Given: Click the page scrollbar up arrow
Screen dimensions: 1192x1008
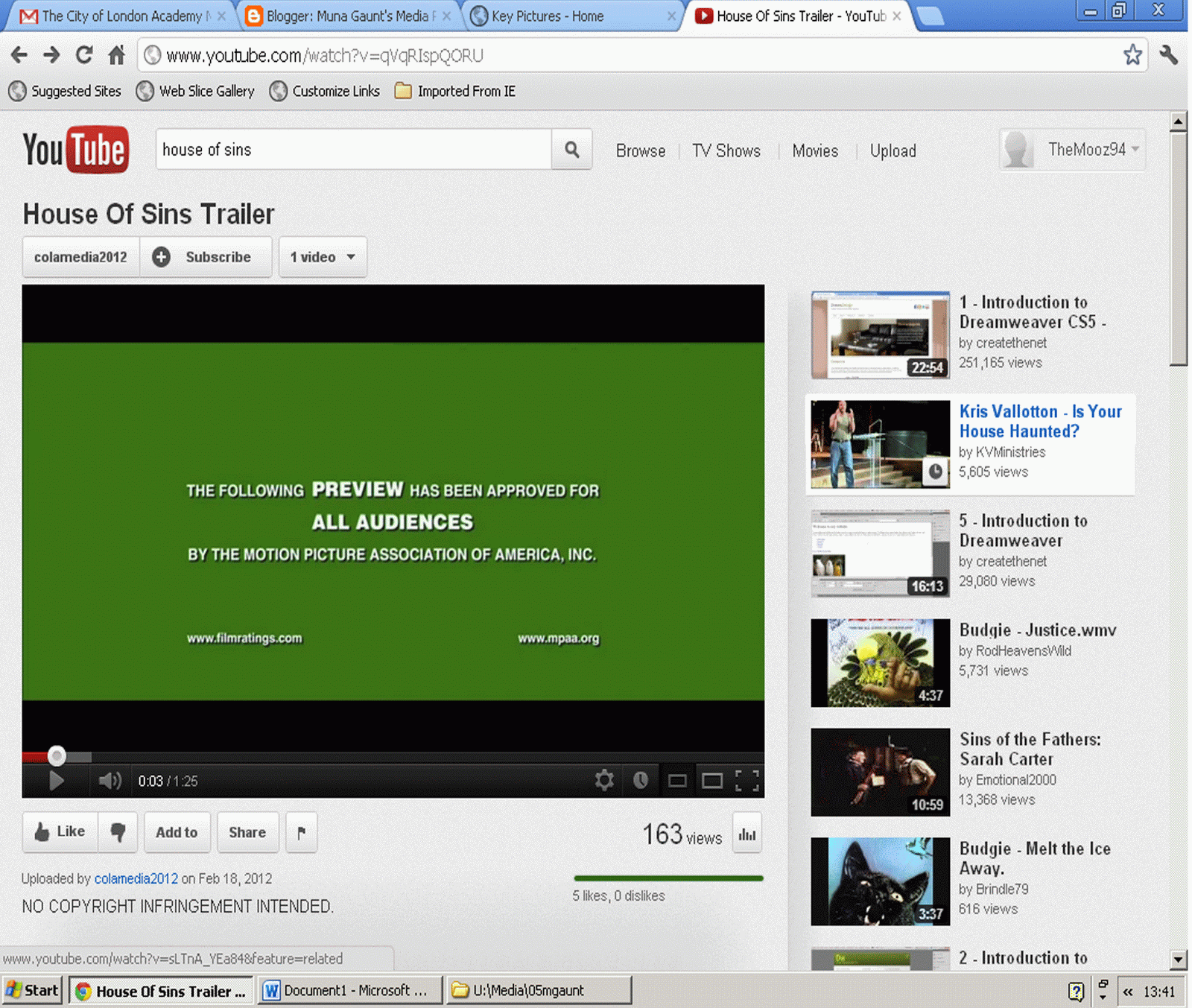Looking at the screenshot, I should click(1178, 121).
